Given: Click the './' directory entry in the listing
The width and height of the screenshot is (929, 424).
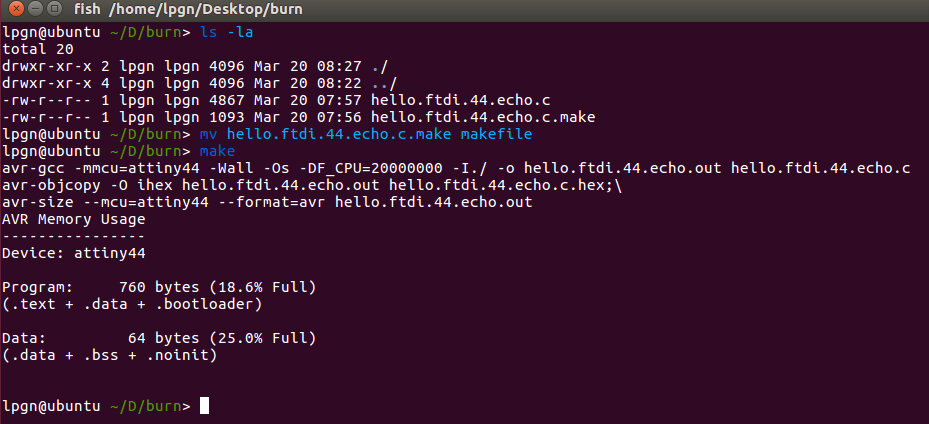Looking at the screenshot, I should (380, 66).
